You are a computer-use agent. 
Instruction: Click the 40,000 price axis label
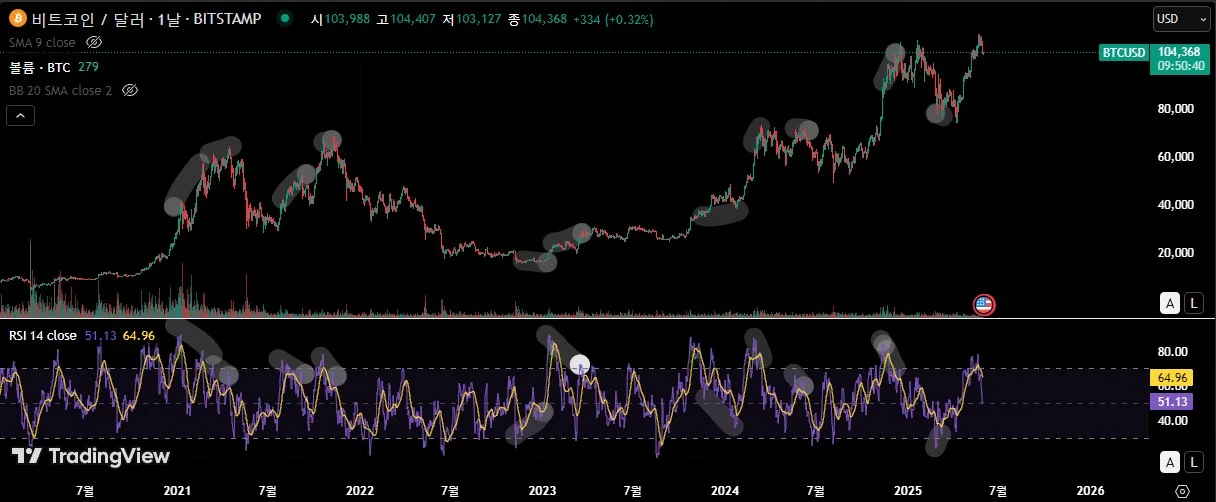[1176, 204]
